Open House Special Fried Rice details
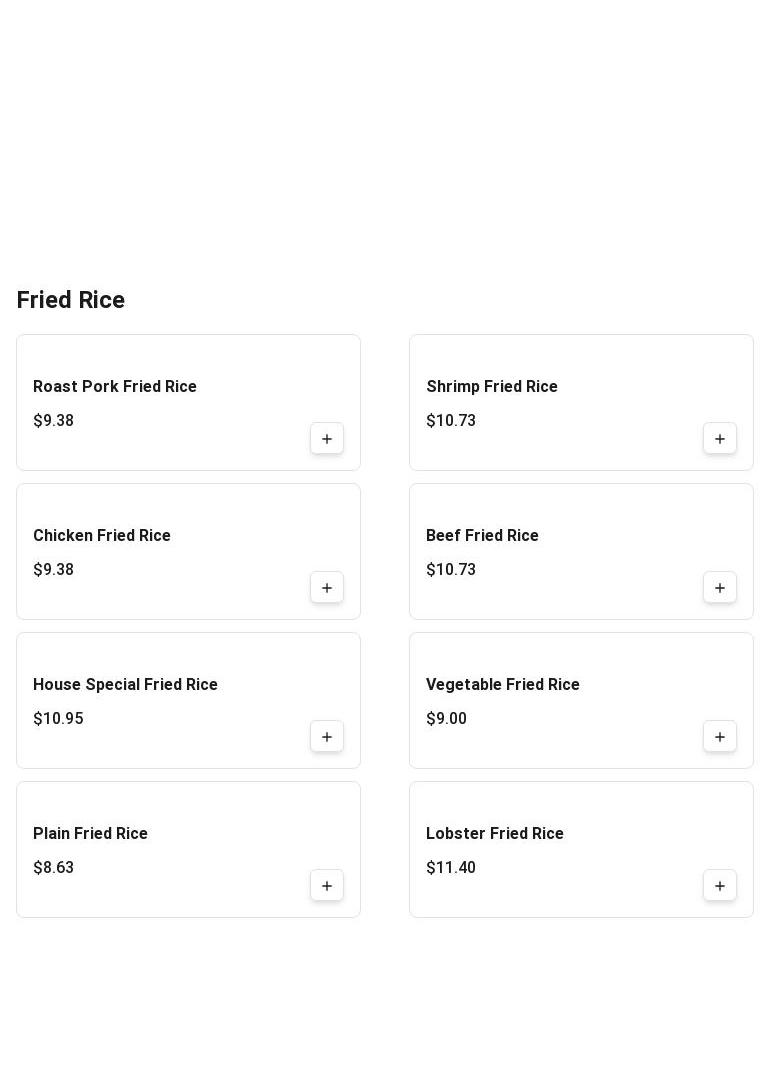Screen dimensions: 770x1083 125,685
